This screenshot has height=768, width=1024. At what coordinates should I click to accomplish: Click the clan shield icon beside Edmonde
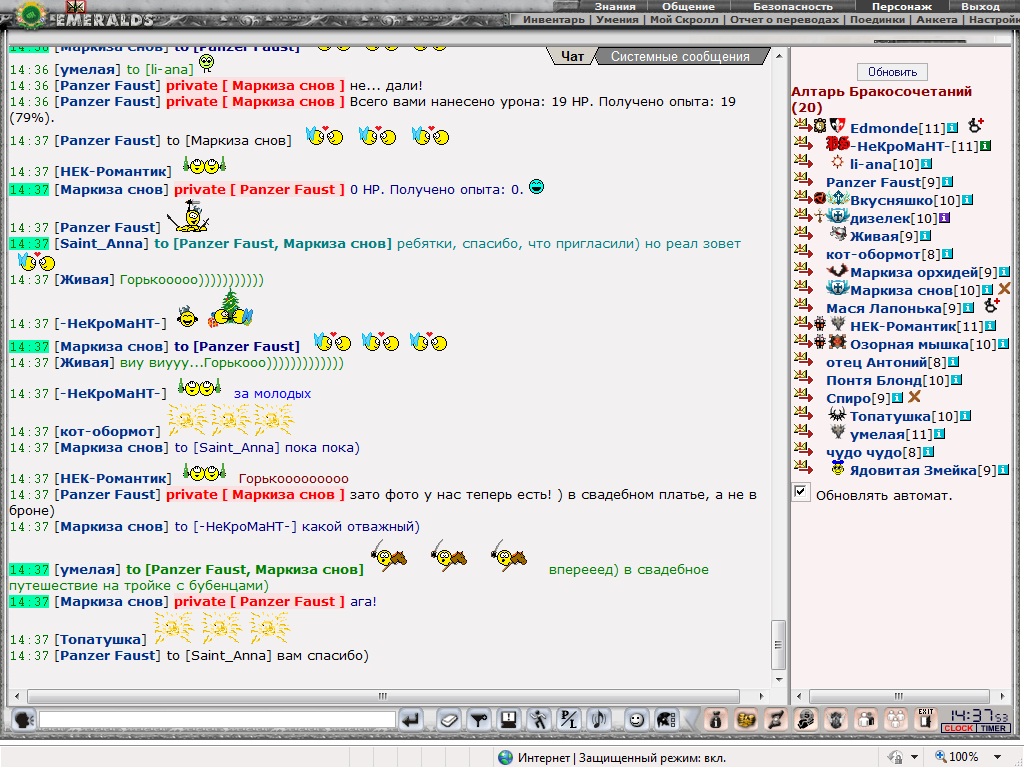838,125
